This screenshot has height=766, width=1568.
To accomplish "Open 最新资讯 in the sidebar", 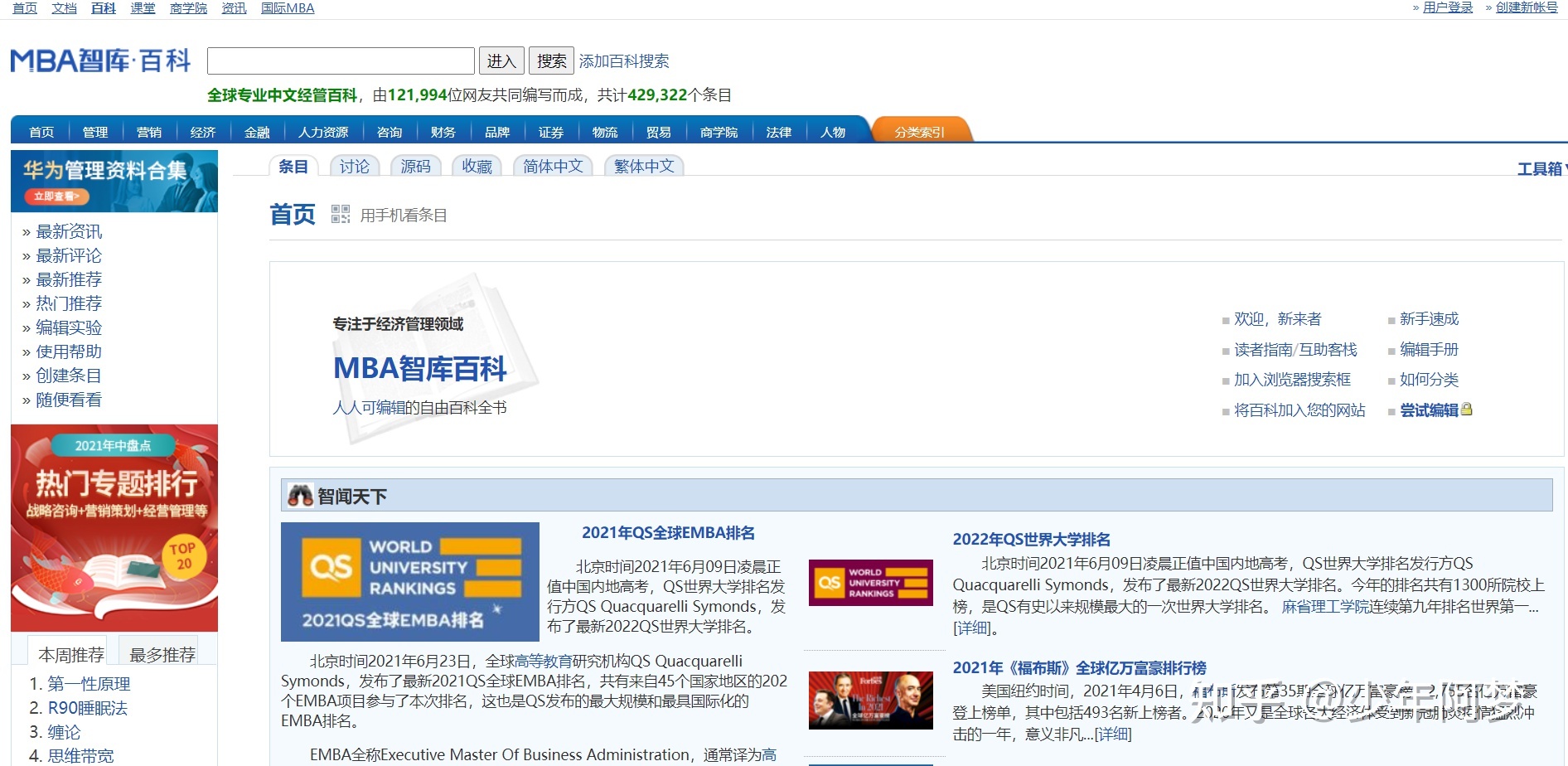I will click(69, 231).
